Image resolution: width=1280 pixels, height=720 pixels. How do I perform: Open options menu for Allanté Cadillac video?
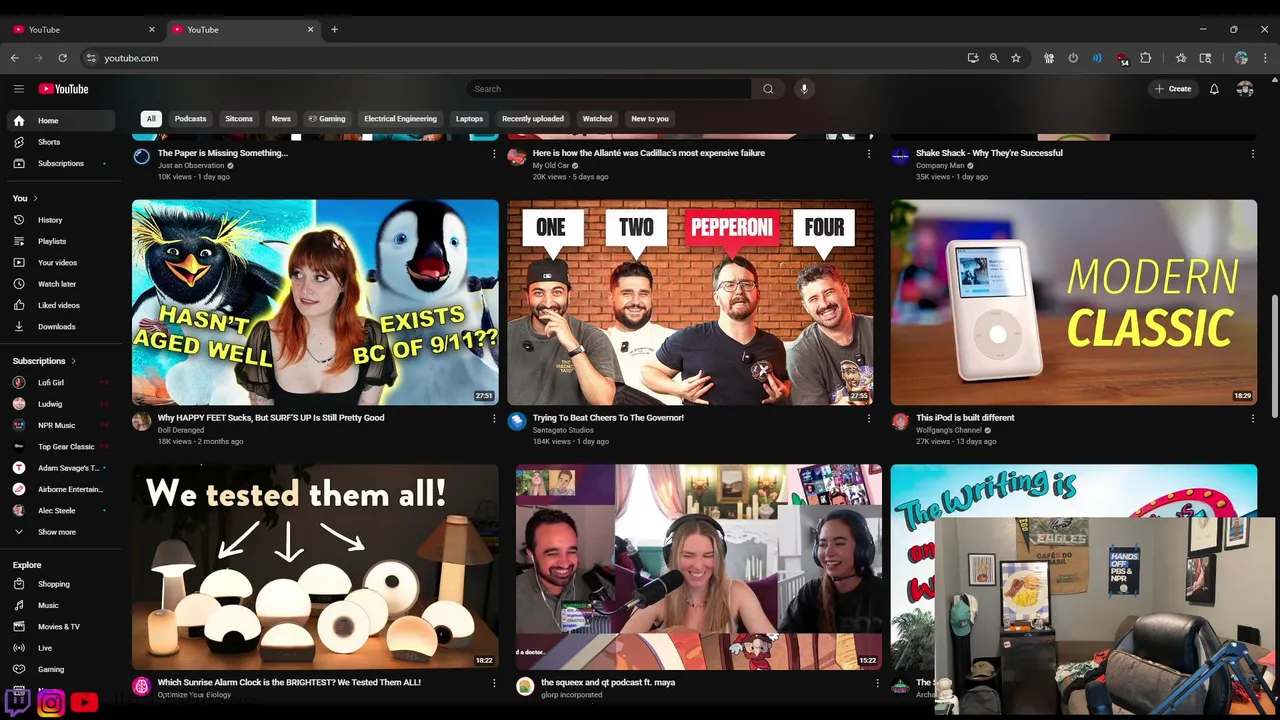868,154
